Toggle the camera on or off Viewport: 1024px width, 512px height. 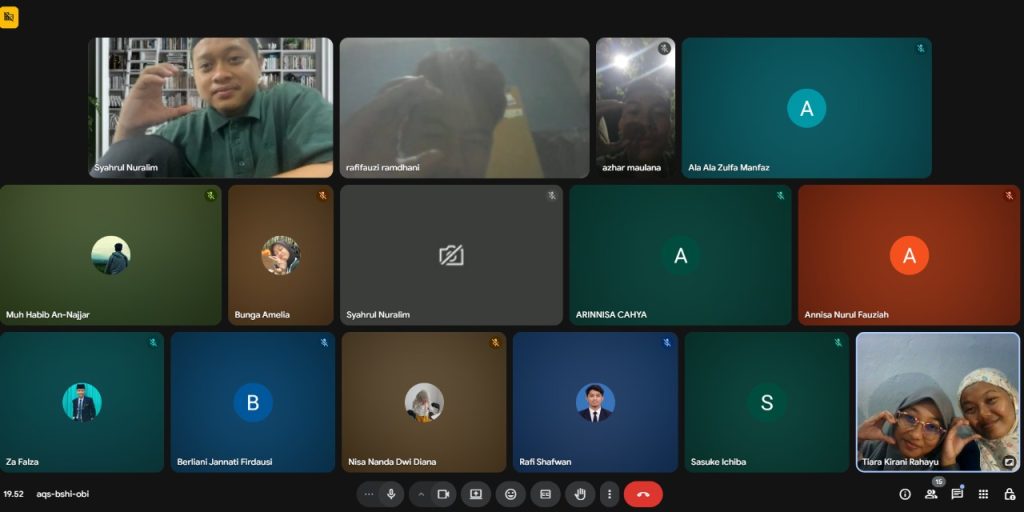[443, 494]
